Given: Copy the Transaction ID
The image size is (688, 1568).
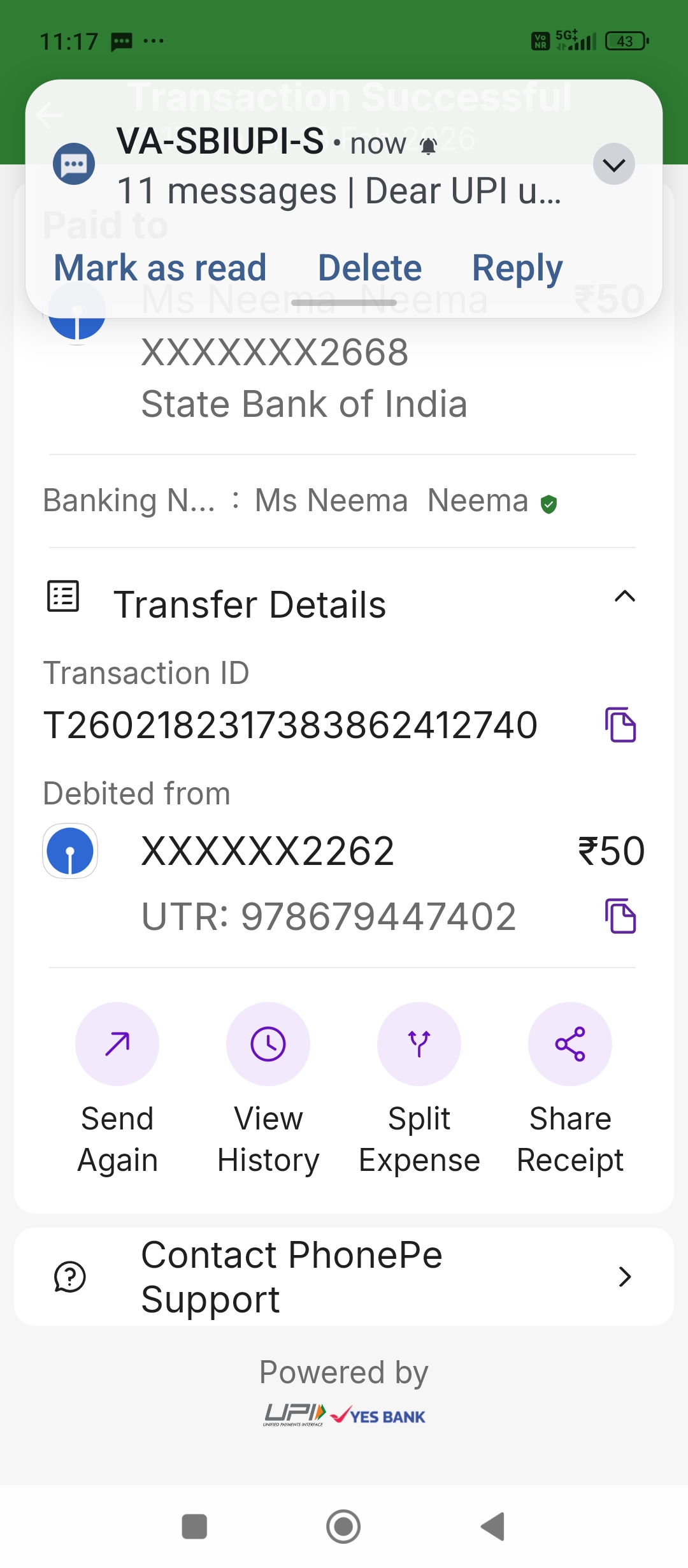Looking at the screenshot, I should coord(620,725).
